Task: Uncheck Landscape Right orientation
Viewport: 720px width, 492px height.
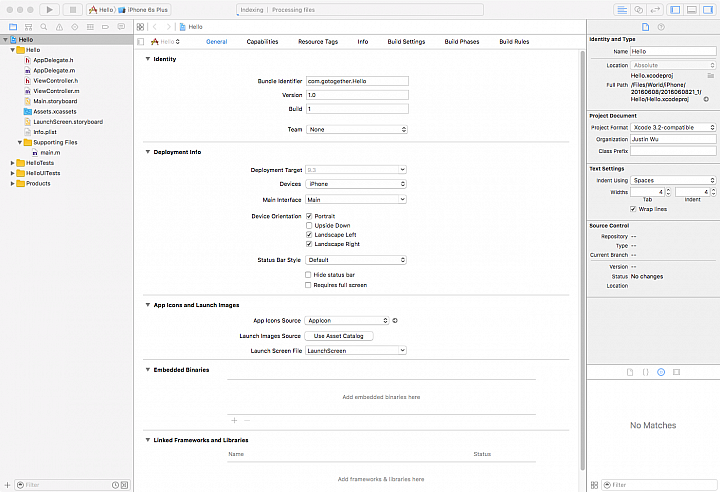Action: click(309, 244)
